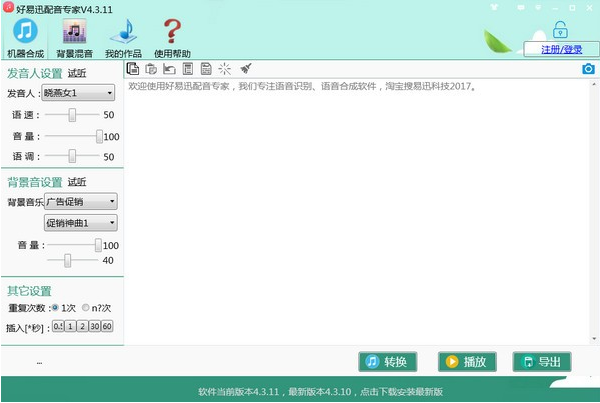Screen dimensions: 600x403
Task: Insert a 60 second pause
Action: [107, 326]
